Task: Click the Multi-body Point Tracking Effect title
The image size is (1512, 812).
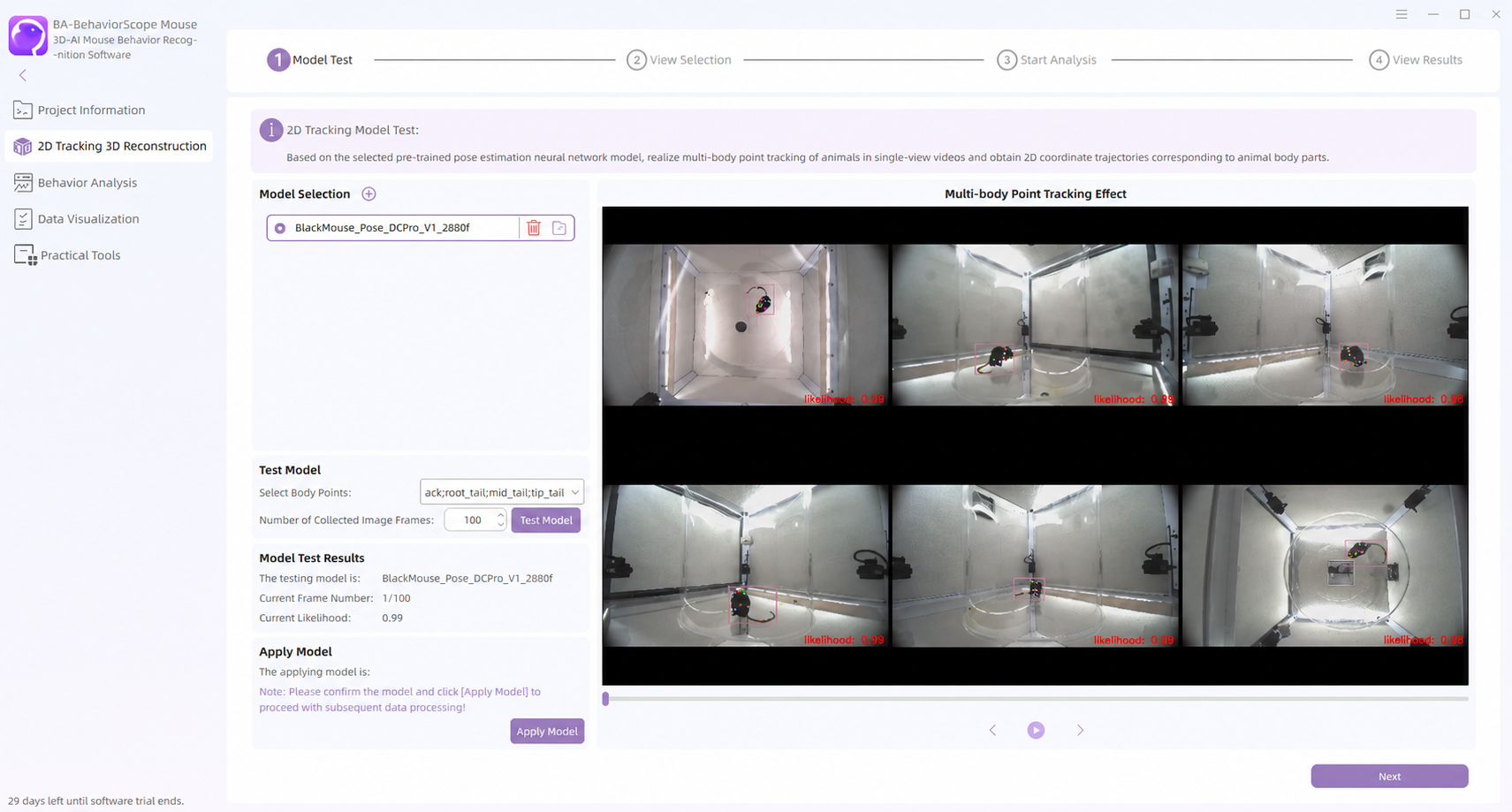Action: [x=1035, y=194]
